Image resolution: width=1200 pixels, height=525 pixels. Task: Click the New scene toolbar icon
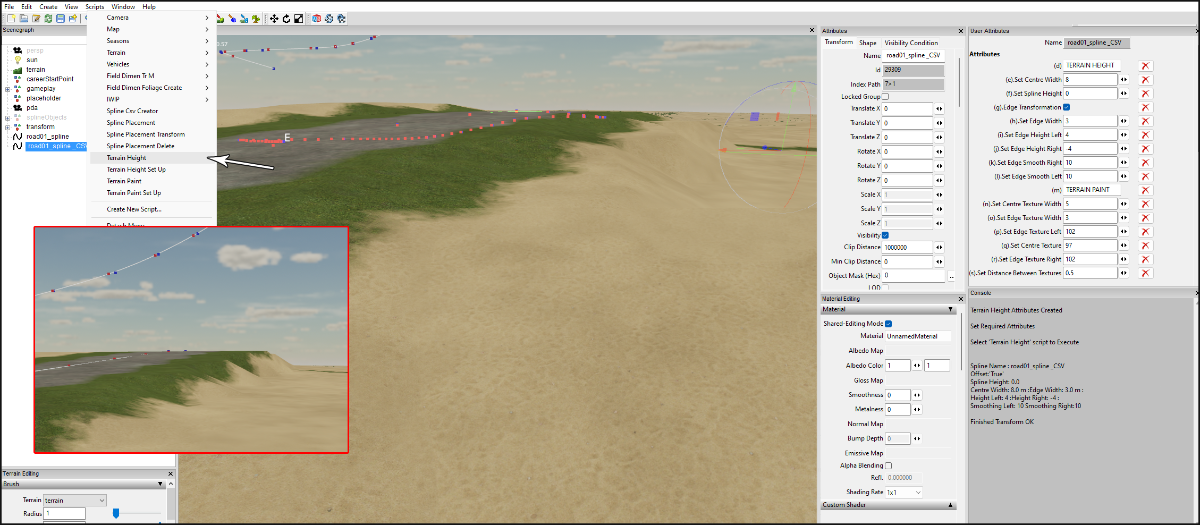coord(10,19)
